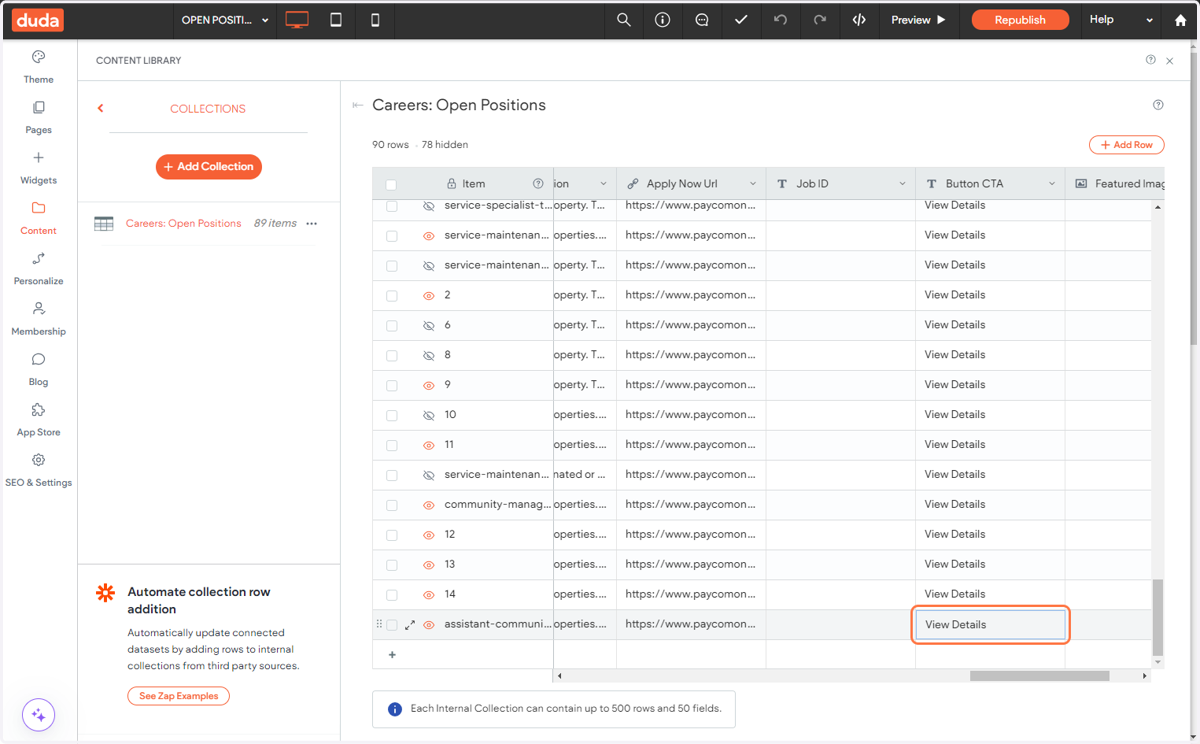Check the community-manag row checkbox
The image size is (1200, 744).
392,505
